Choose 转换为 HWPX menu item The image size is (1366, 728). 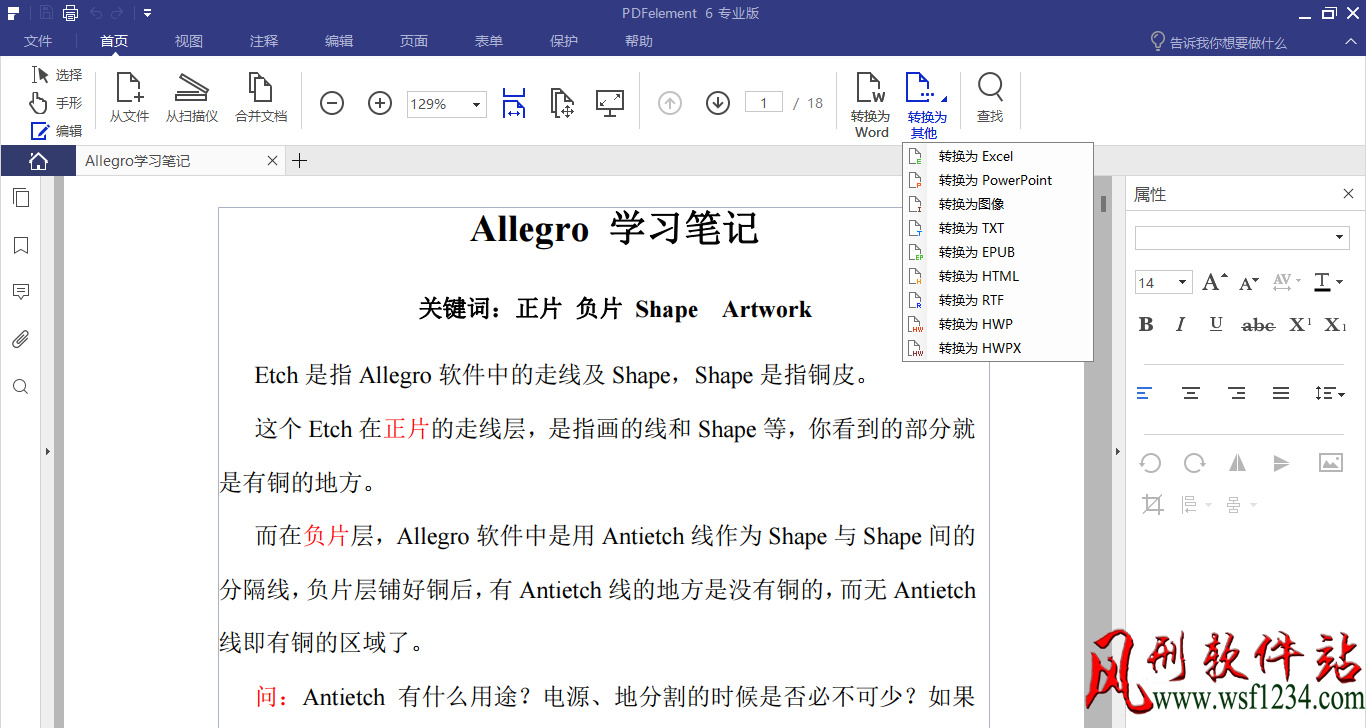997,348
